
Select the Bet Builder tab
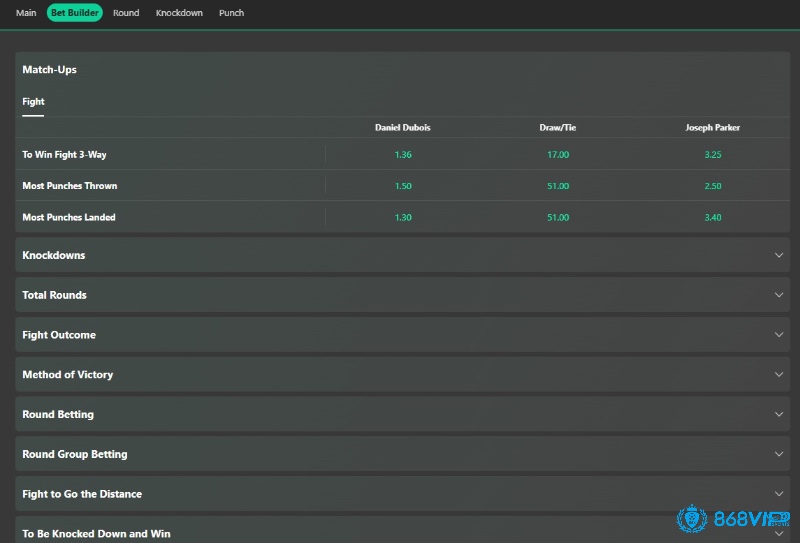(x=74, y=13)
